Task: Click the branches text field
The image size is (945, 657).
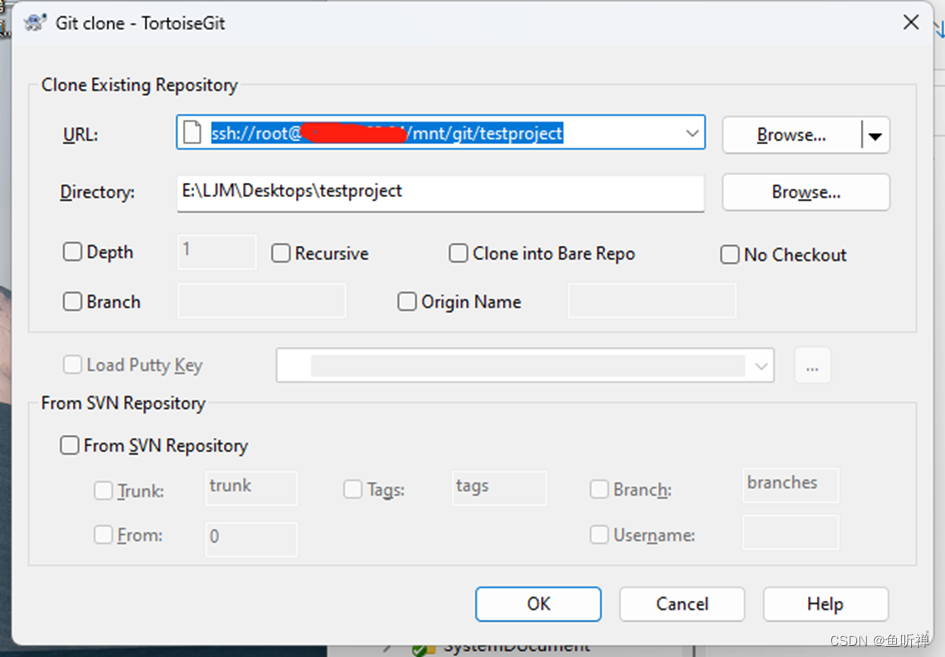Action: (791, 485)
